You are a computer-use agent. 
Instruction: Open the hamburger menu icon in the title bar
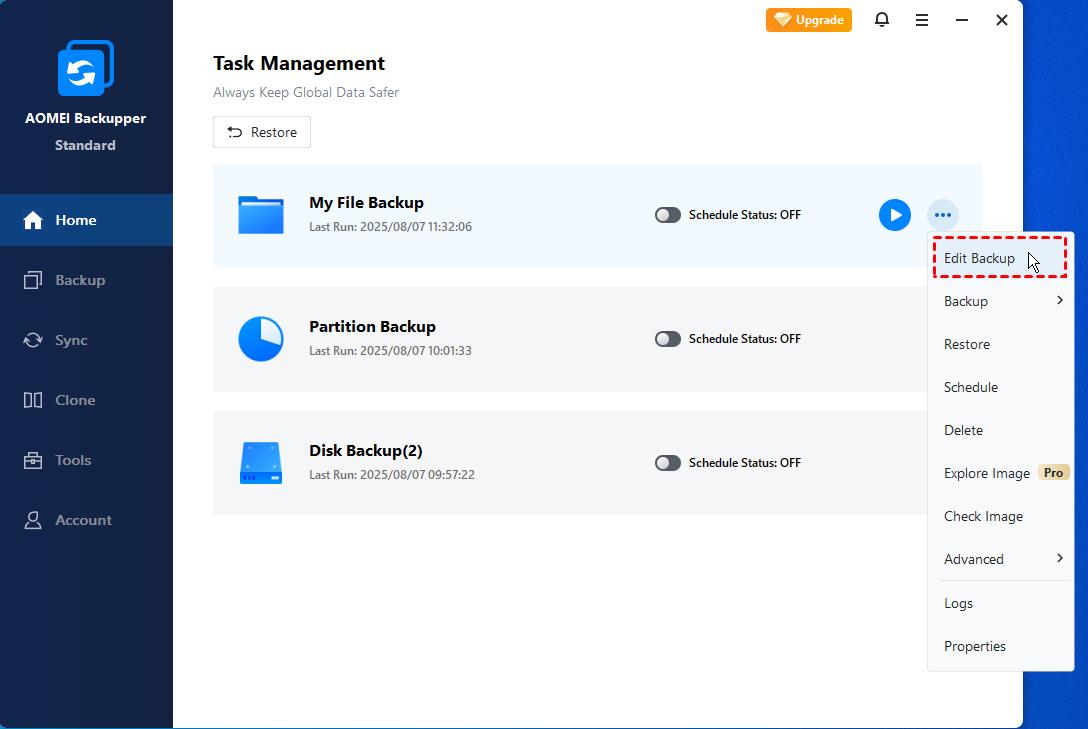pyautogui.click(x=921, y=20)
